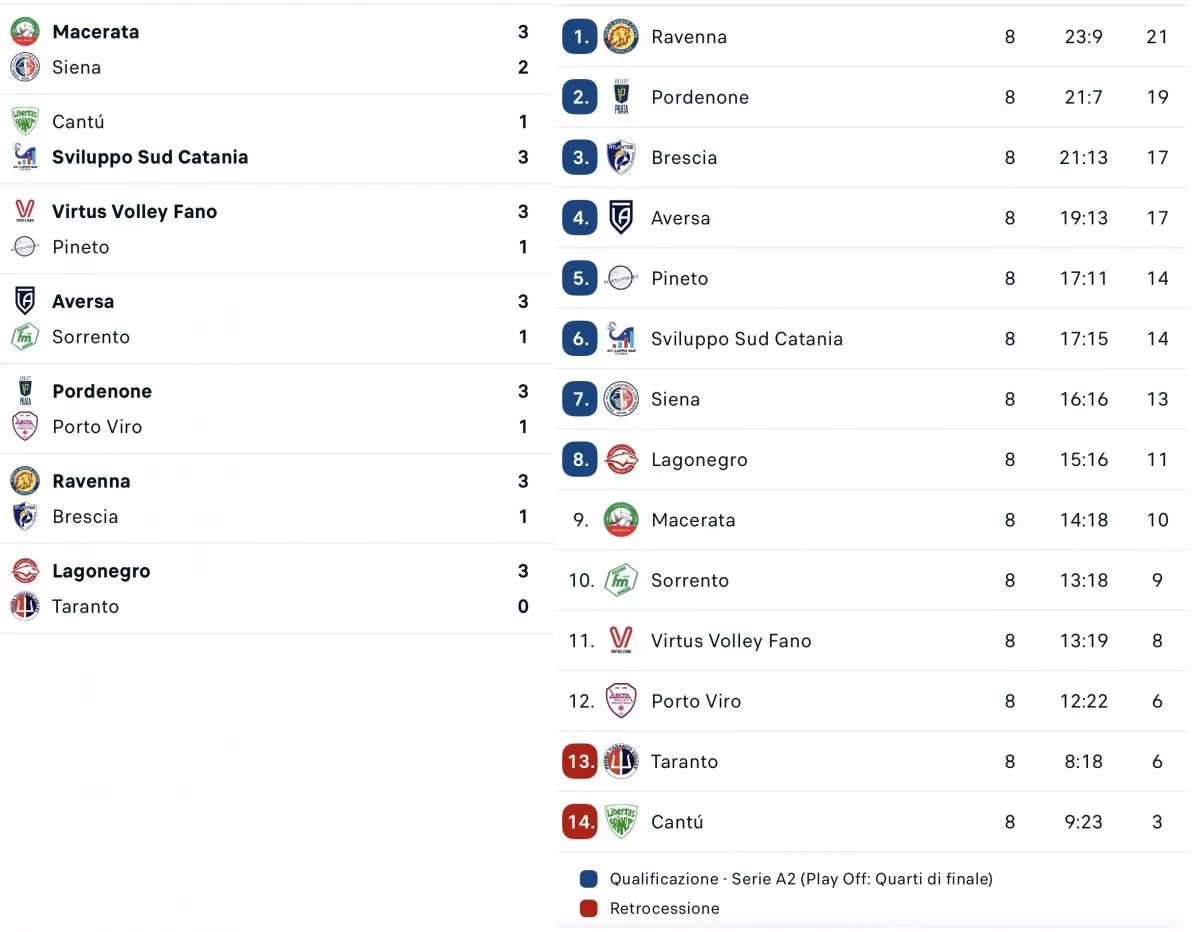Click Porto Viro logo in standings table
The height and width of the screenshot is (932, 1200).
pyautogui.click(x=621, y=701)
